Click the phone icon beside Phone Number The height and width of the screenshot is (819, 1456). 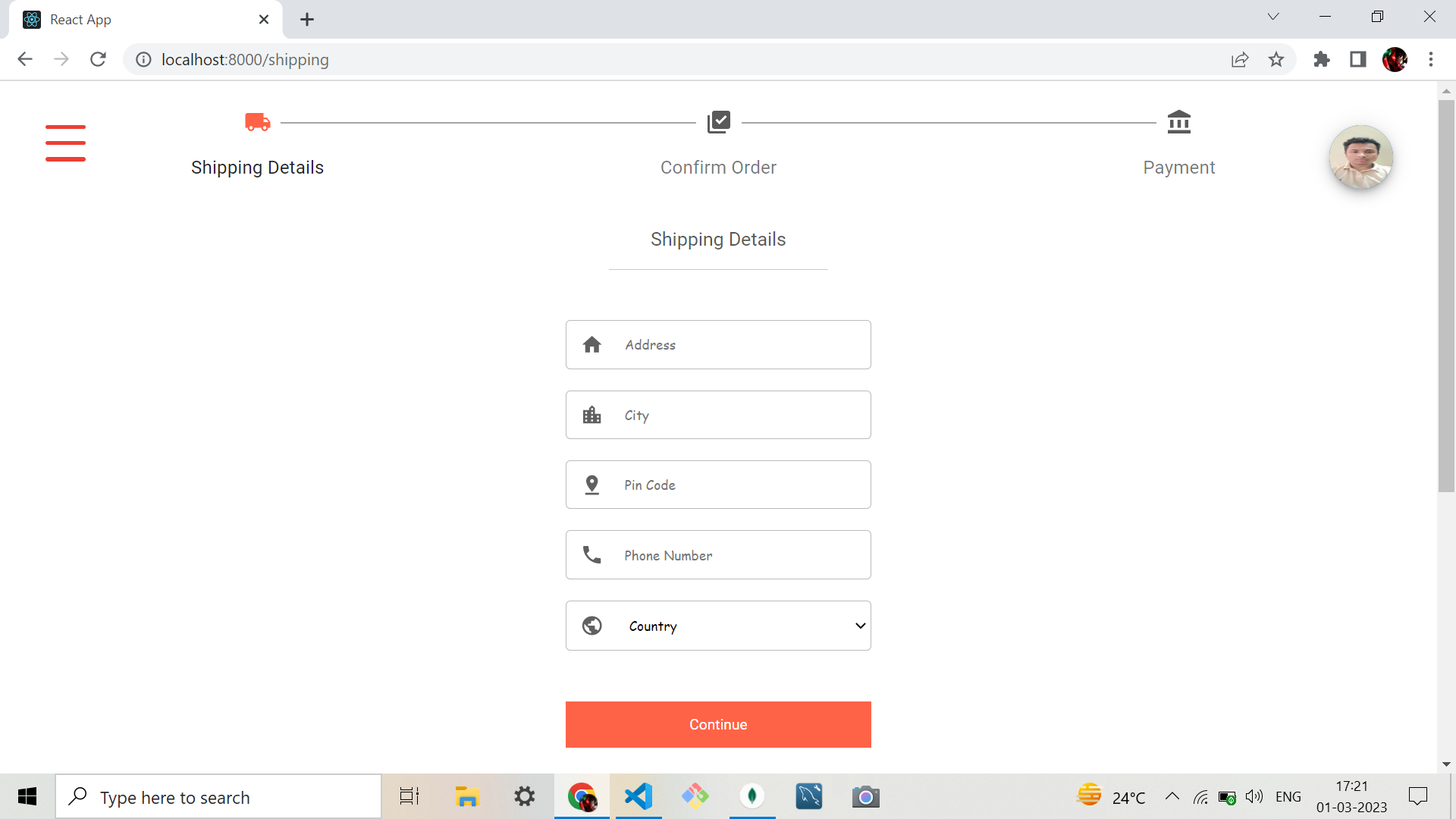pyautogui.click(x=592, y=554)
